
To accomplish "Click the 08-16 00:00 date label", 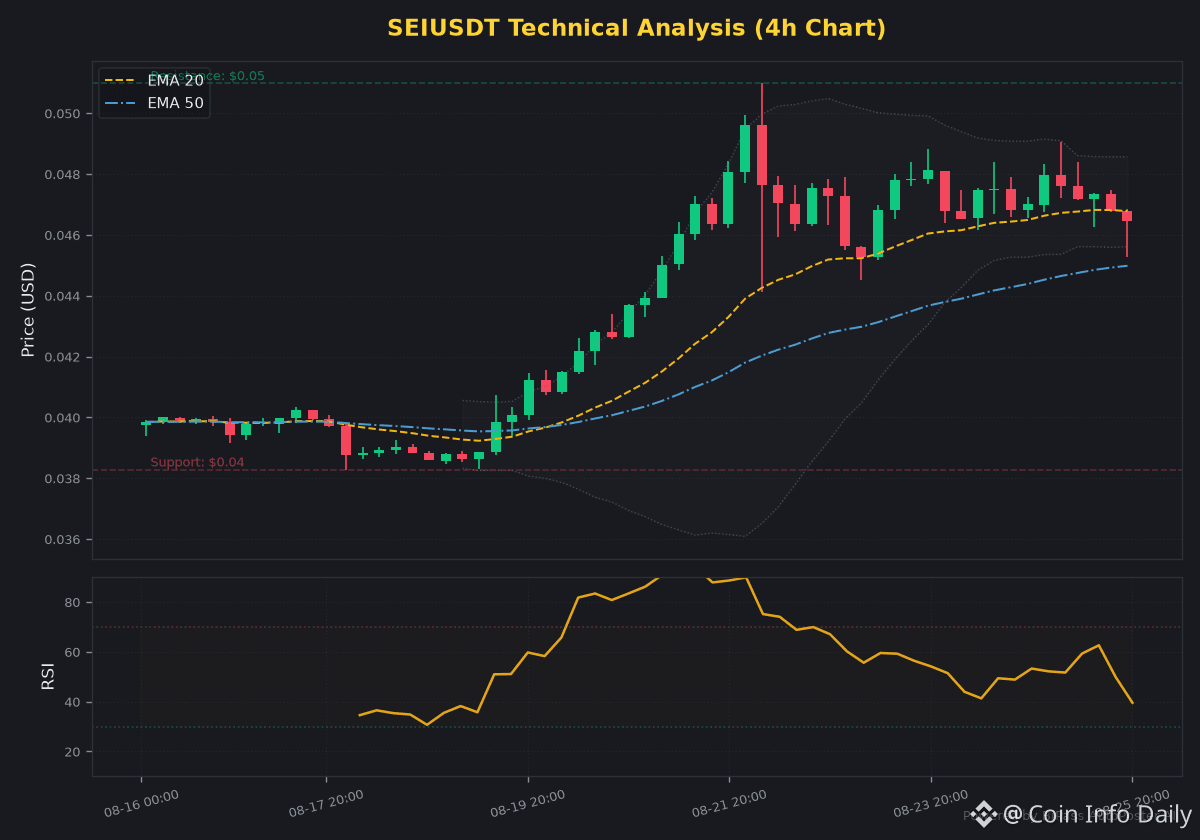I will [x=141, y=804].
